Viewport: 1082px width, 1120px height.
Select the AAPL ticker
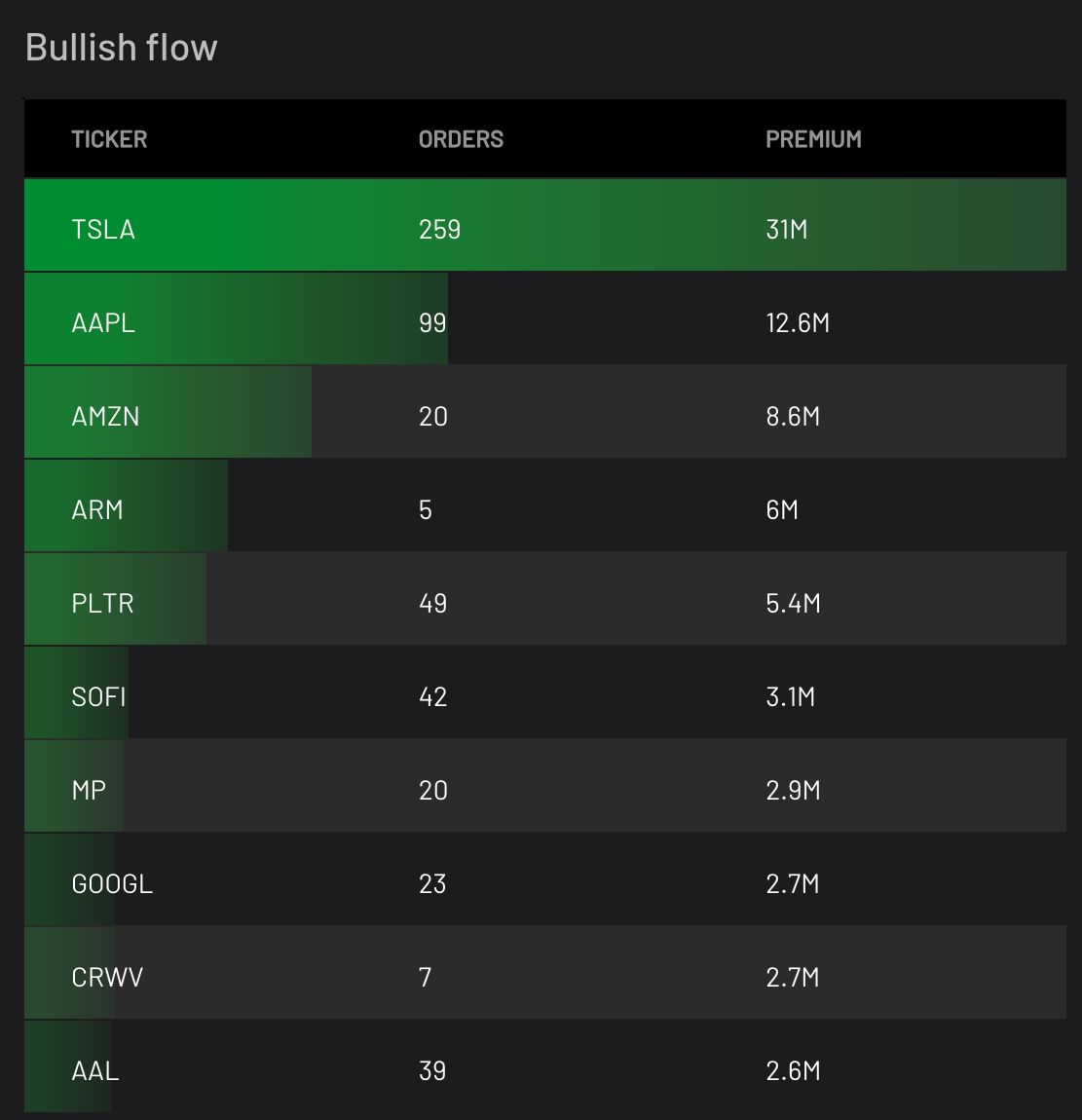click(x=103, y=323)
